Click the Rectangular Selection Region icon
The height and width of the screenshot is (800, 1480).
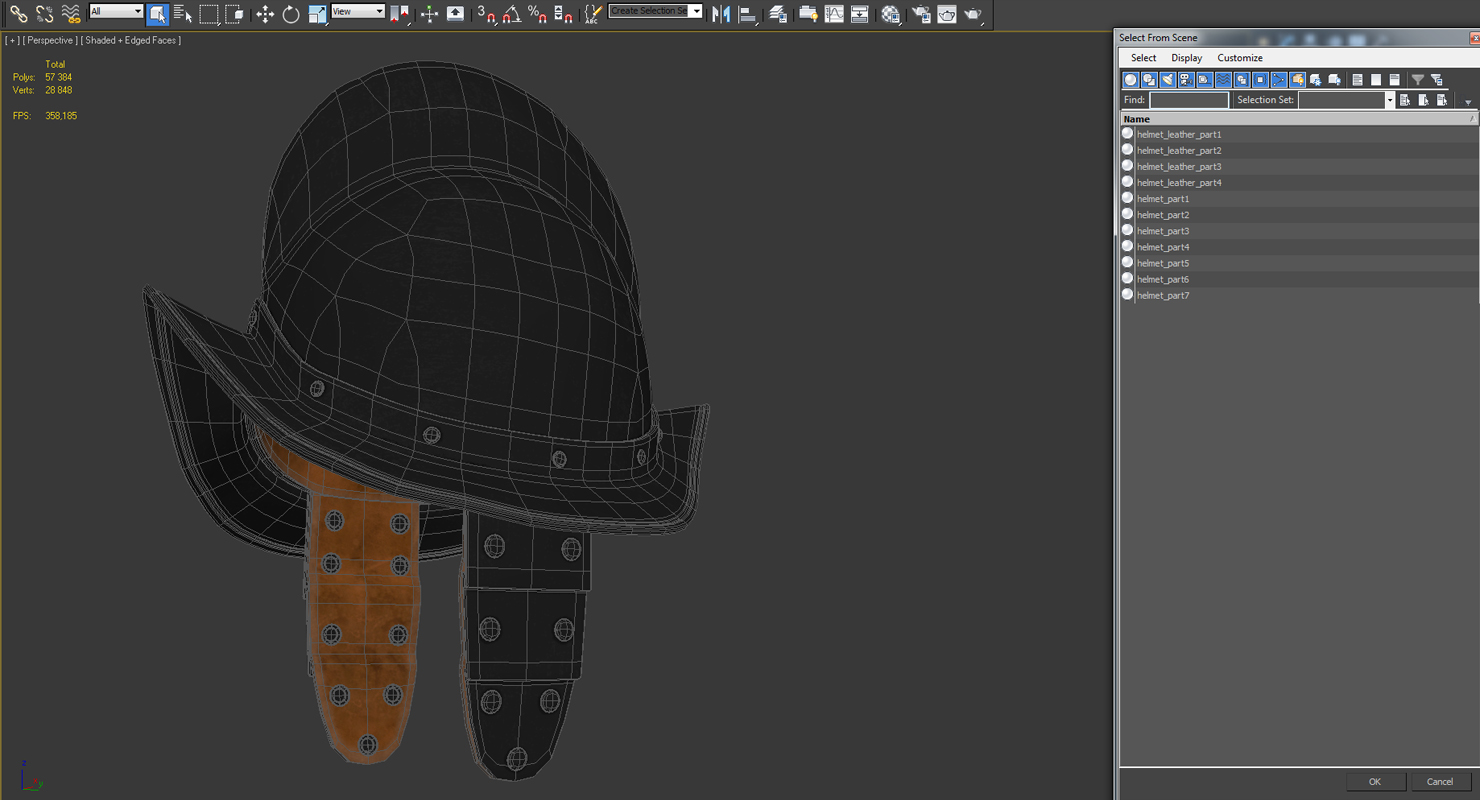point(209,14)
